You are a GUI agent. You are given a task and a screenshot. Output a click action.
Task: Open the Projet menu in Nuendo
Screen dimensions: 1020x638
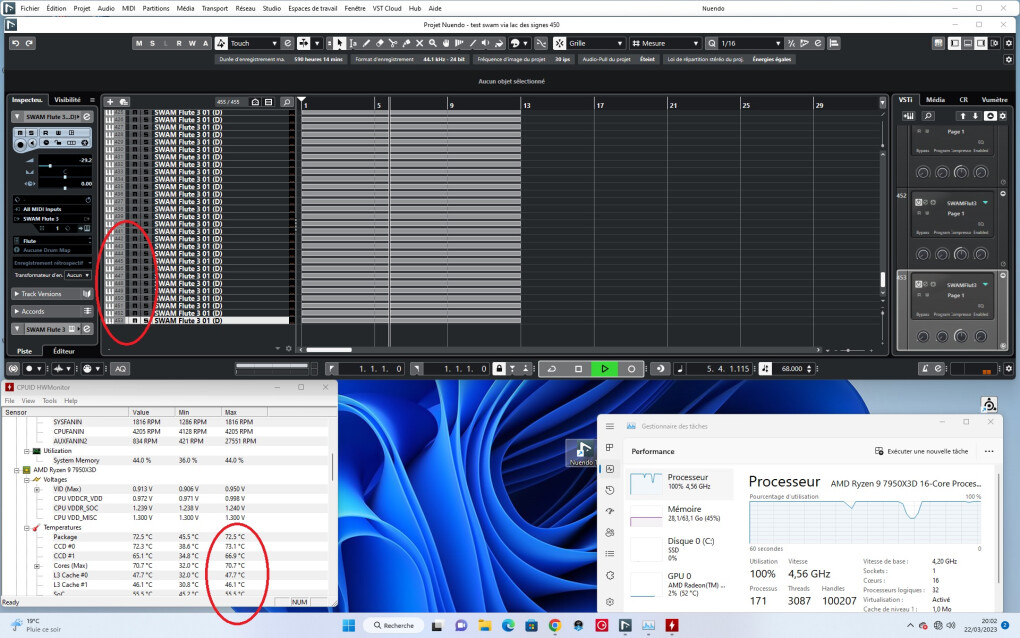tap(82, 8)
